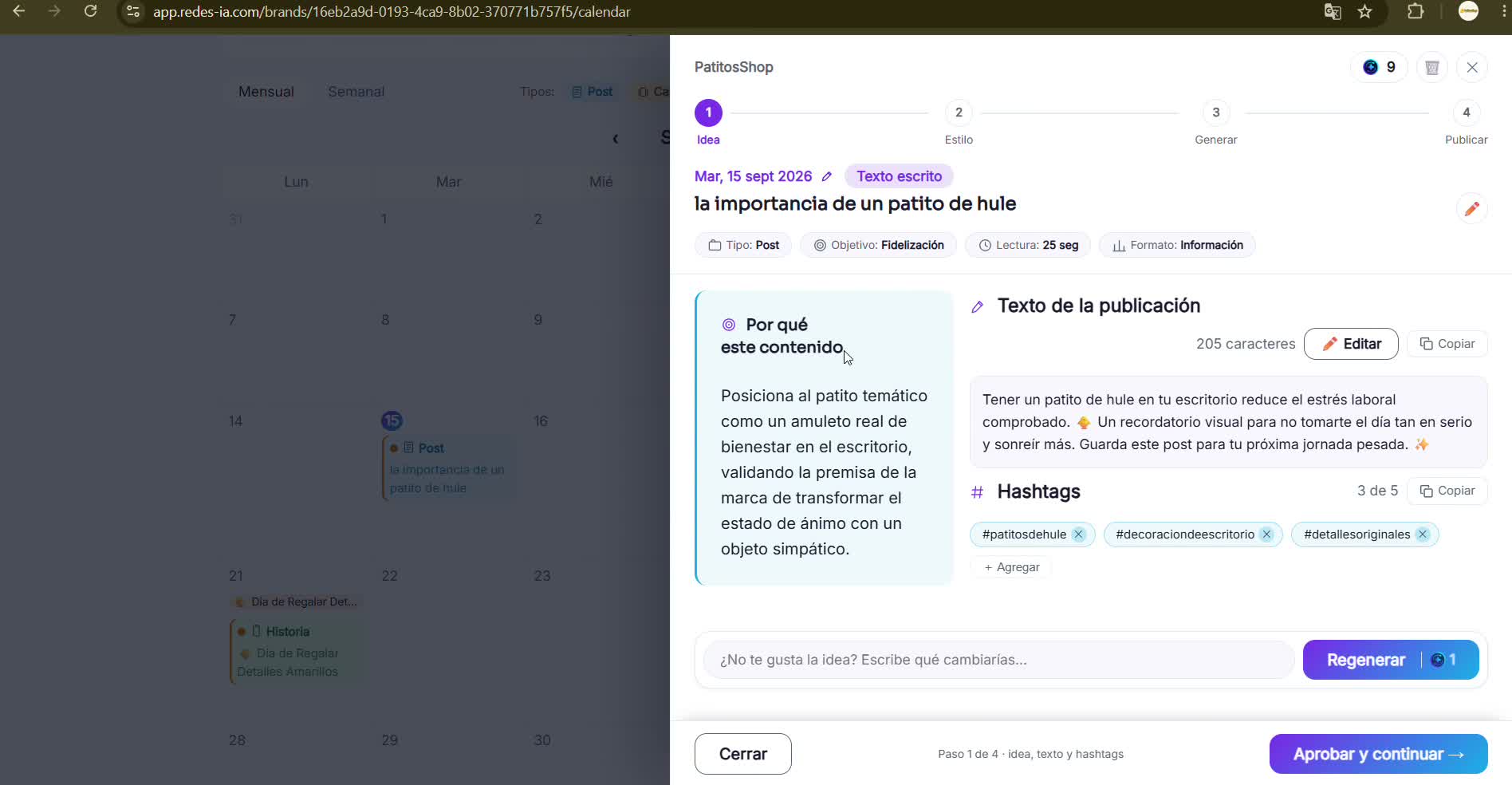
Task: Copy the publication text
Action: pos(1447,344)
